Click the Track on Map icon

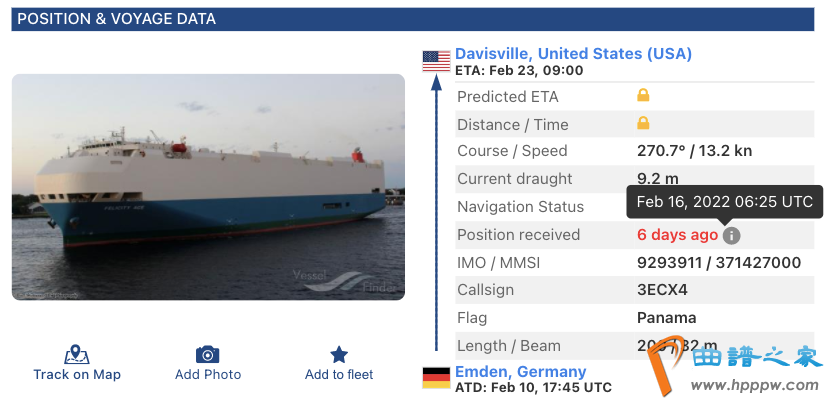(77, 354)
